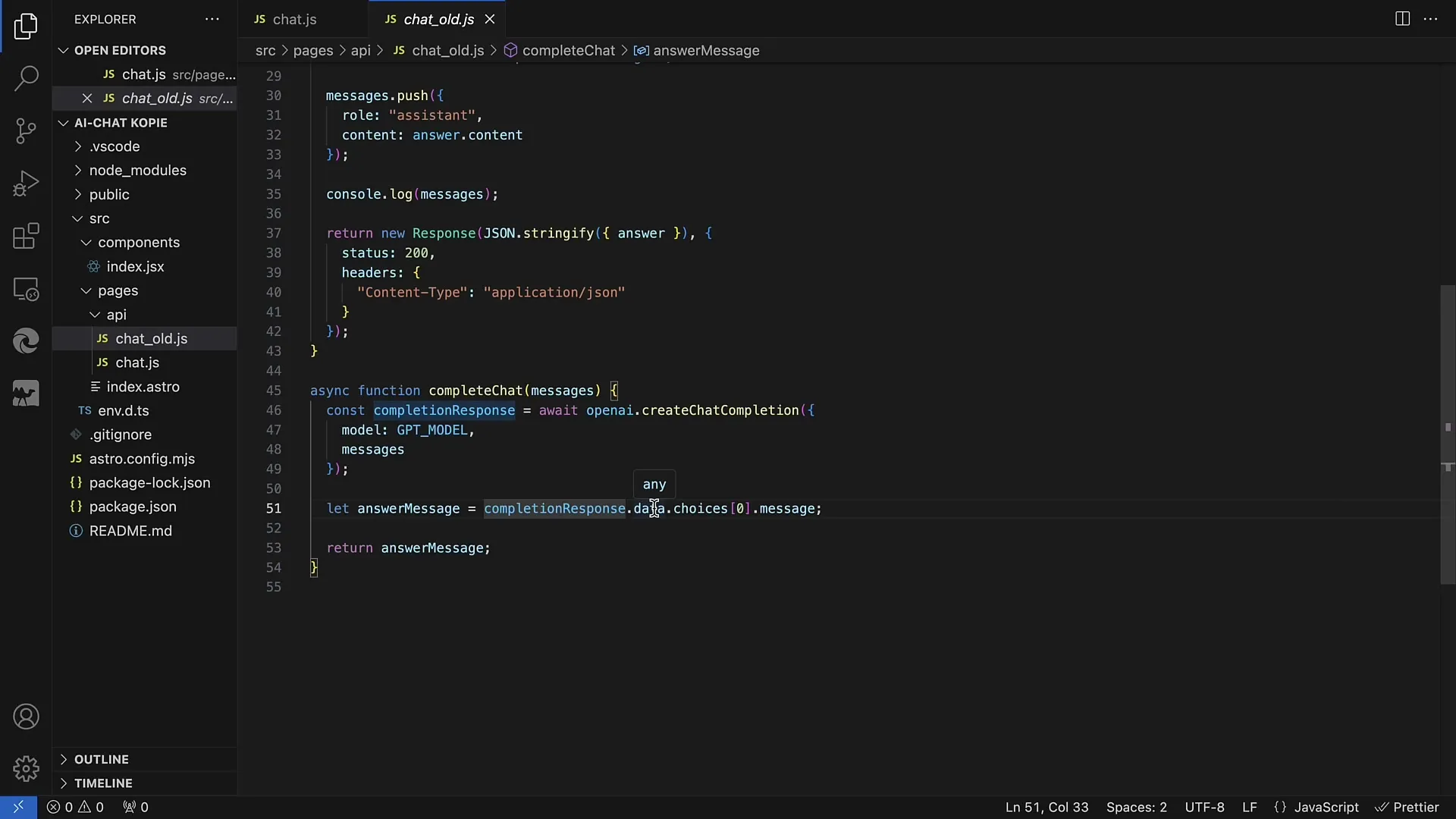Click the Prettier status item
The width and height of the screenshot is (1456, 819).
tap(1407, 807)
